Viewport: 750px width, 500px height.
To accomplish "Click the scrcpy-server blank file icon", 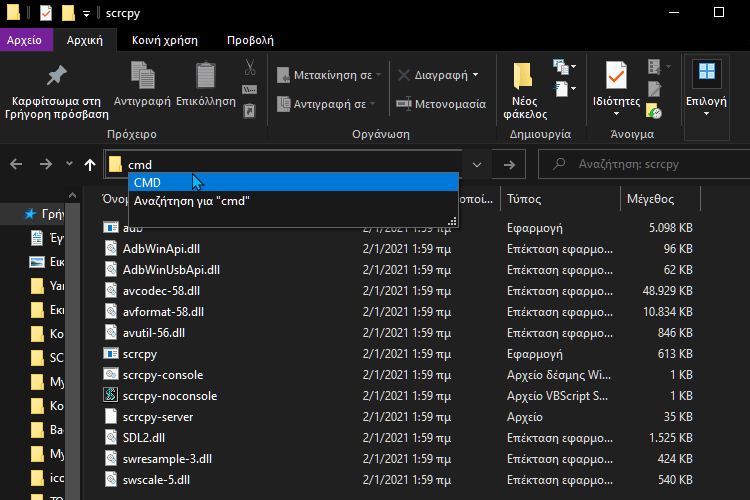I will (x=110, y=416).
